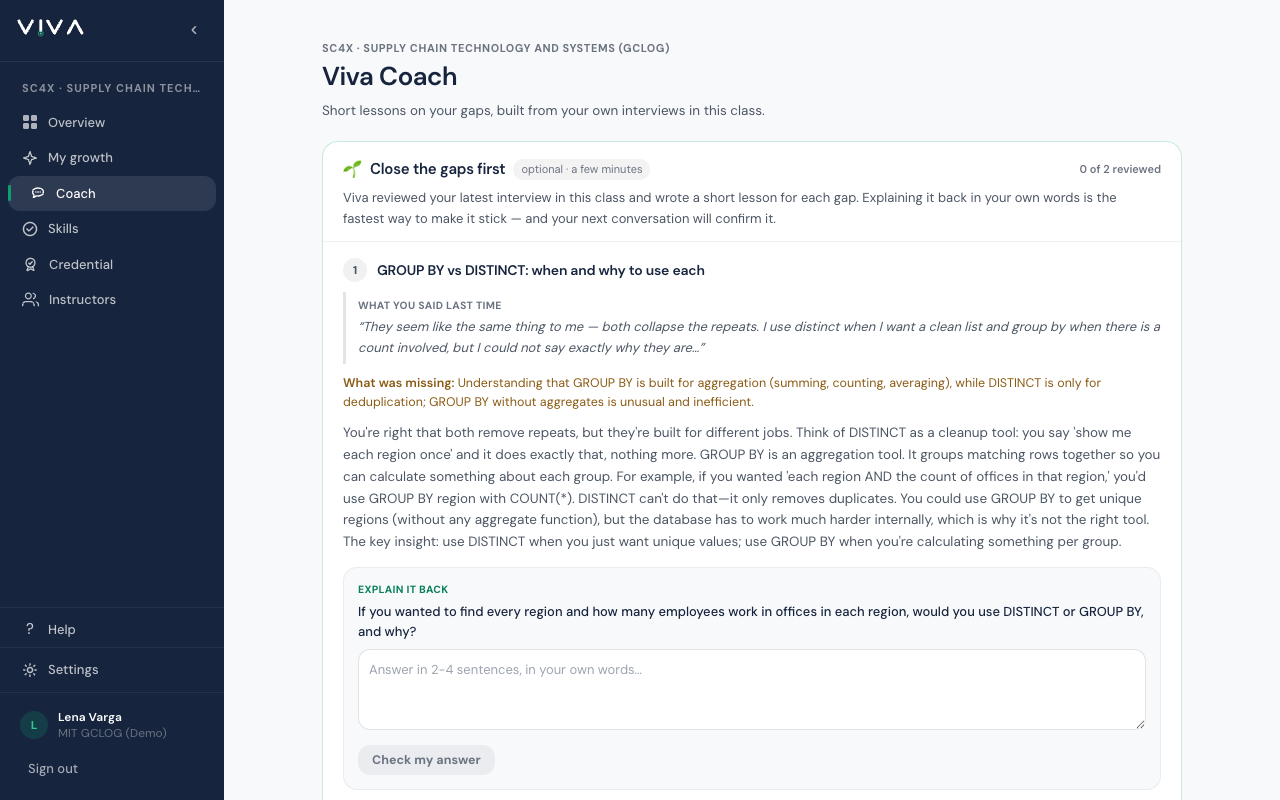Click the Lena Varga avatar circle
This screenshot has width=1280, height=800.
click(x=34, y=725)
